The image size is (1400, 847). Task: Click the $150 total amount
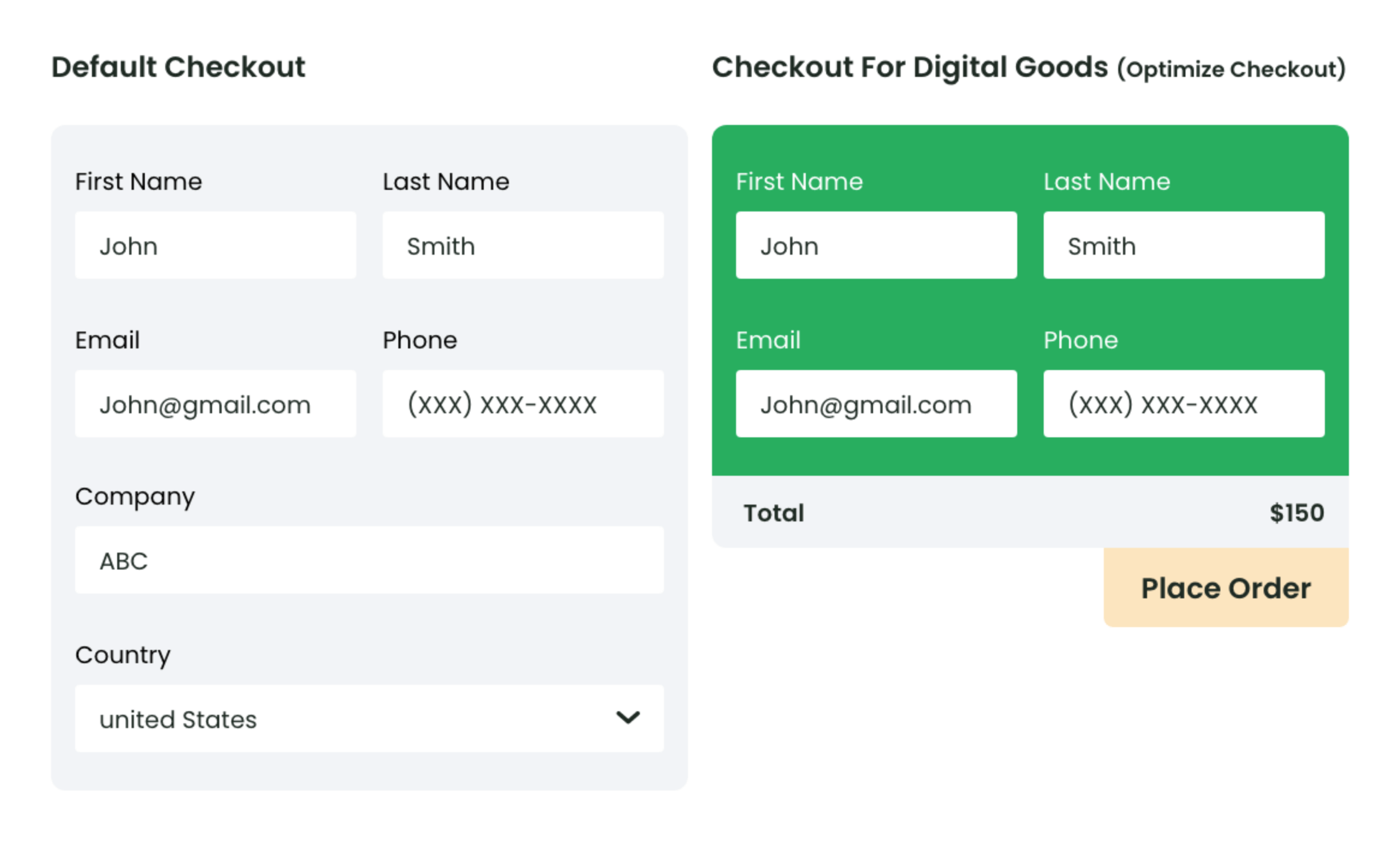[x=1296, y=512]
